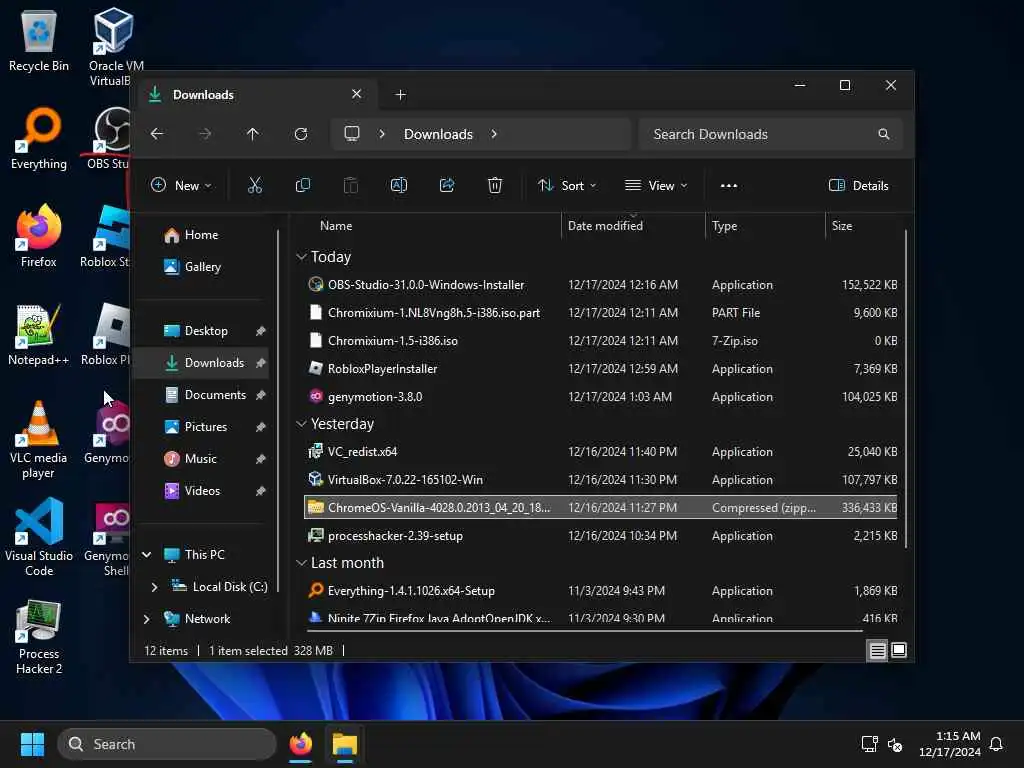This screenshot has height=768, width=1024.
Task: Click the PC icon in address bar
Action: click(x=352, y=134)
